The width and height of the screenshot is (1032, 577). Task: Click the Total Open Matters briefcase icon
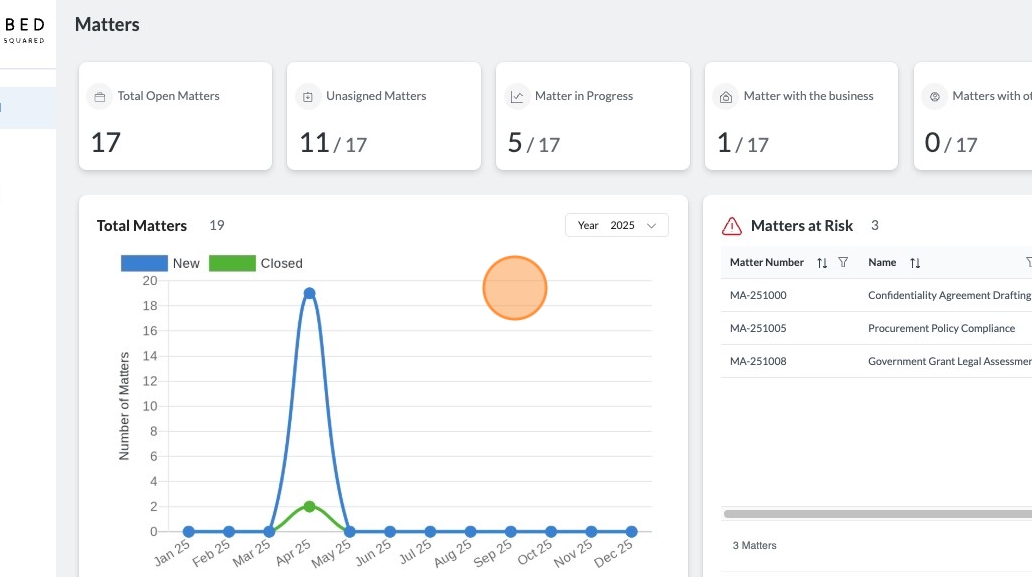[x=99, y=97]
